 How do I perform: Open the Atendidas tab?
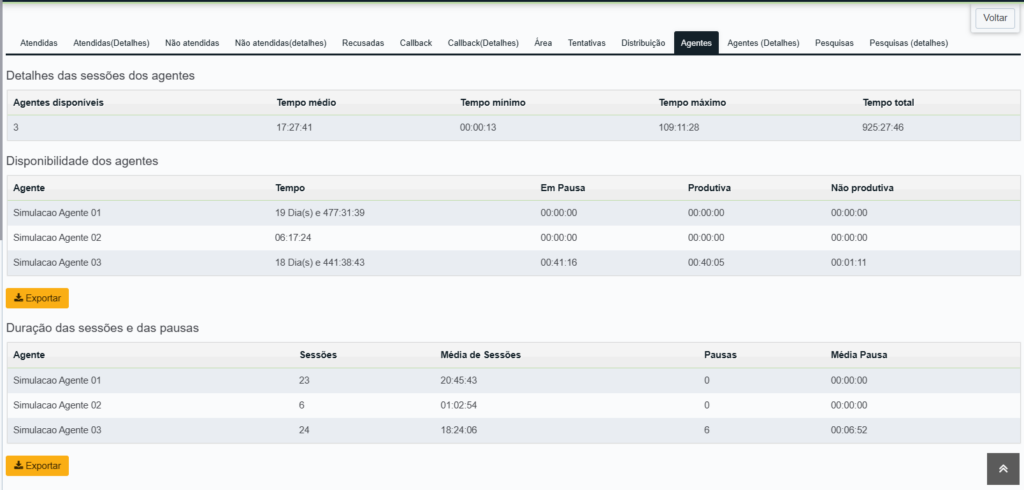(39, 43)
